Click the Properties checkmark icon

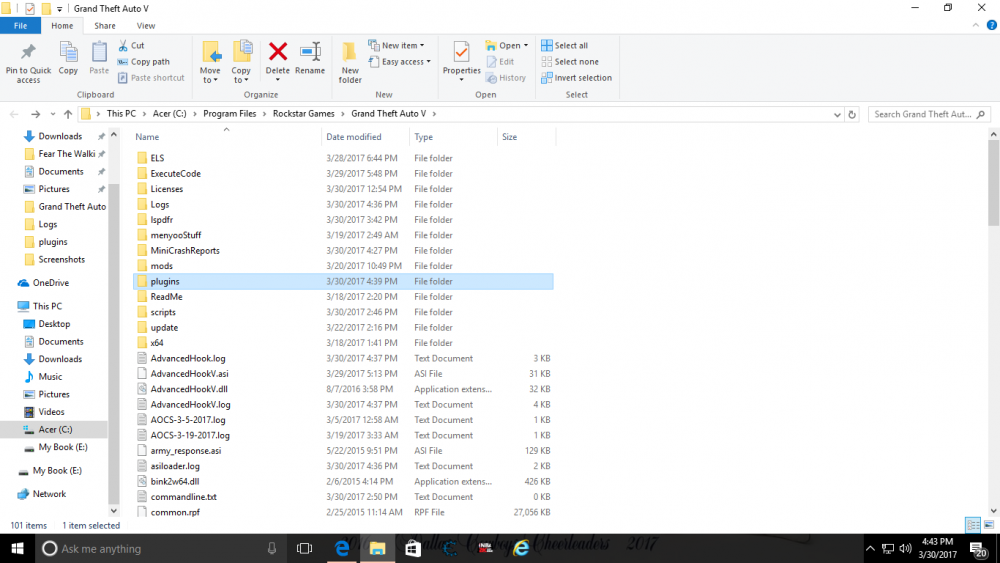pyautogui.click(x=461, y=52)
